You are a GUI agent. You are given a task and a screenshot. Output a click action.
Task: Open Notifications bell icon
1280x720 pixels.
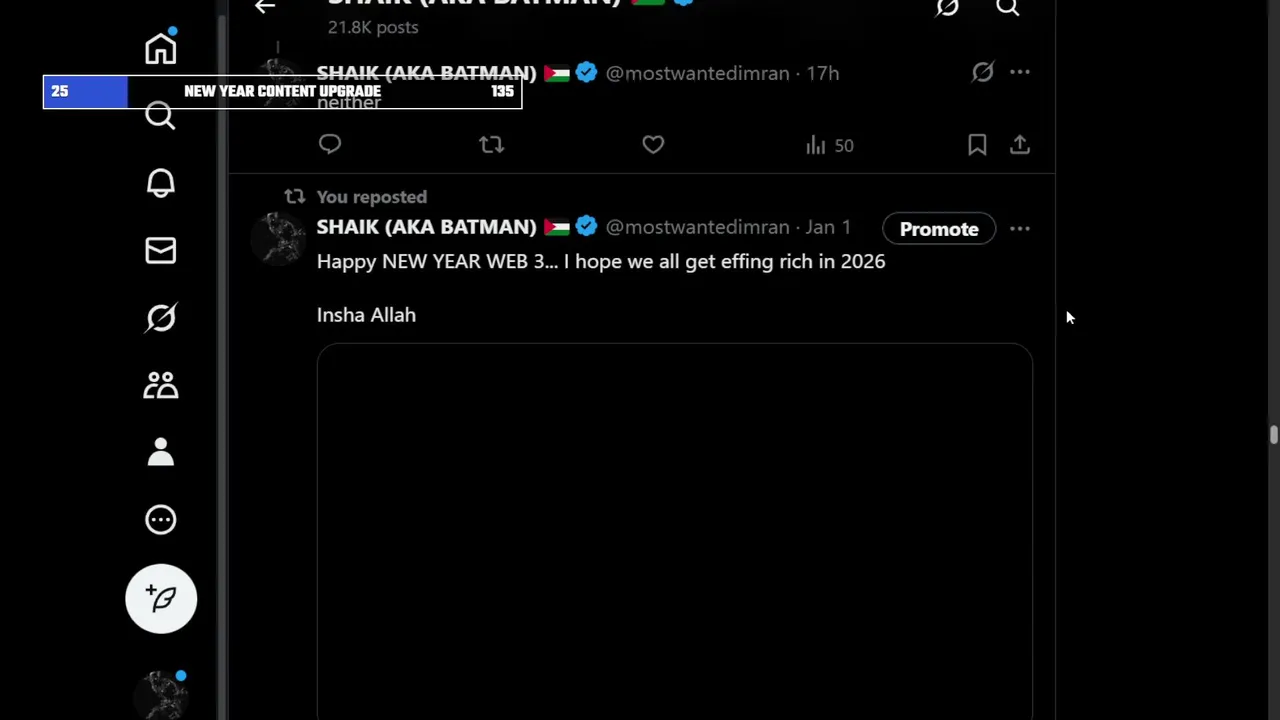(x=160, y=184)
